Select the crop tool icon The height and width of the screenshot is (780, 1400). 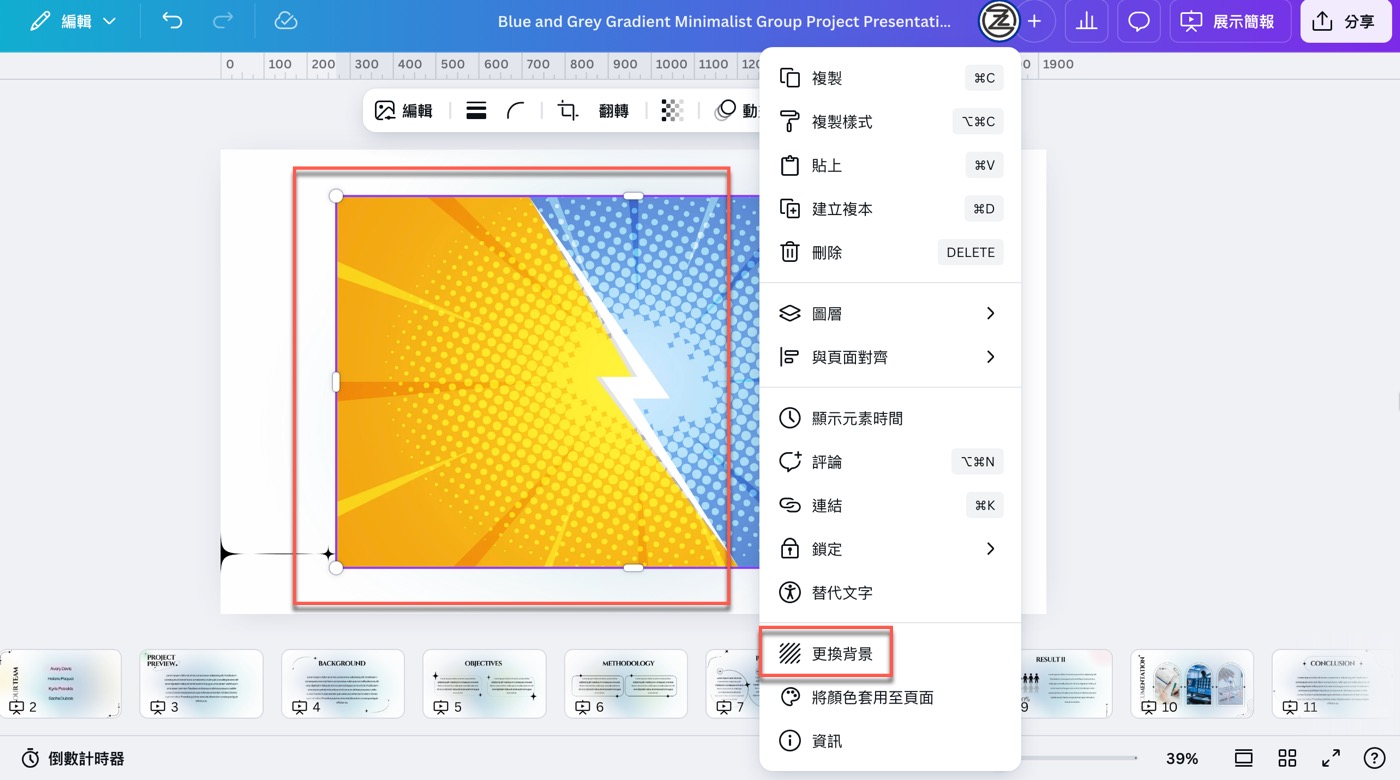pyautogui.click(x=568, y=111)
